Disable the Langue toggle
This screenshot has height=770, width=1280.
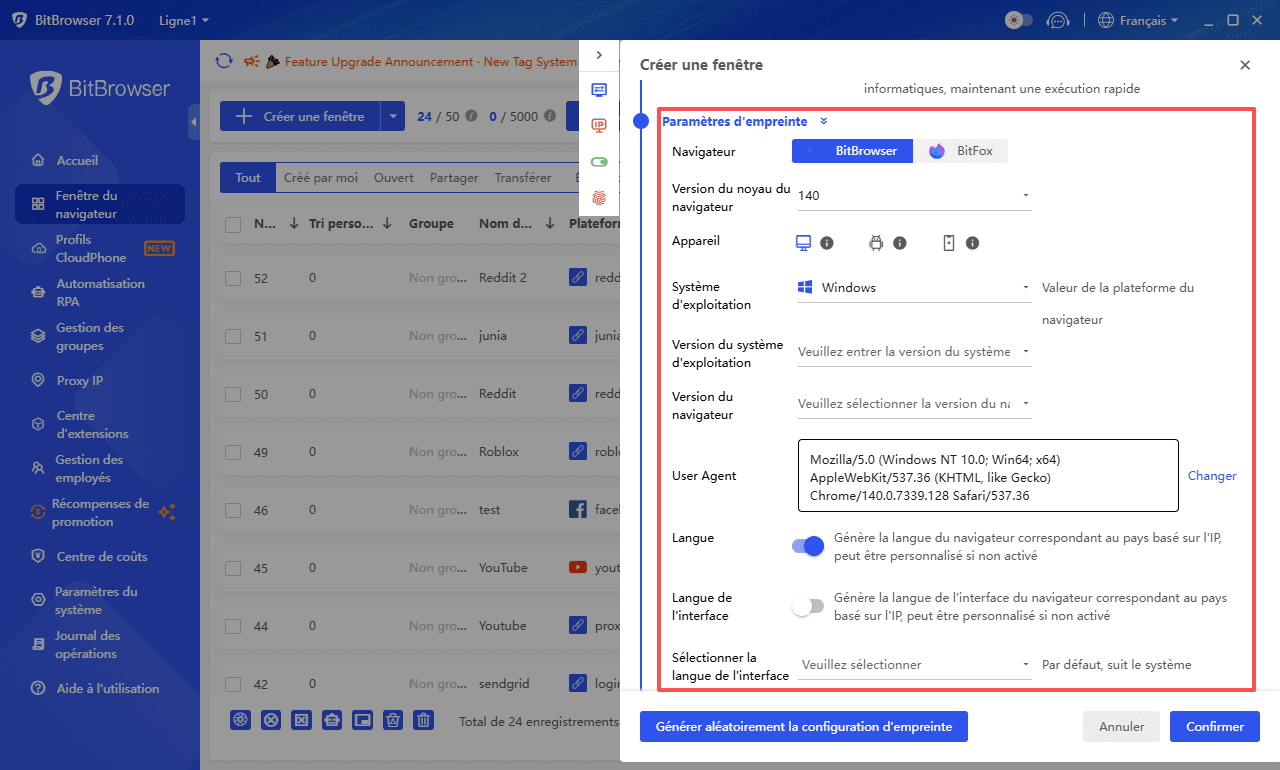pyautogui.click(x=806, y=546)
